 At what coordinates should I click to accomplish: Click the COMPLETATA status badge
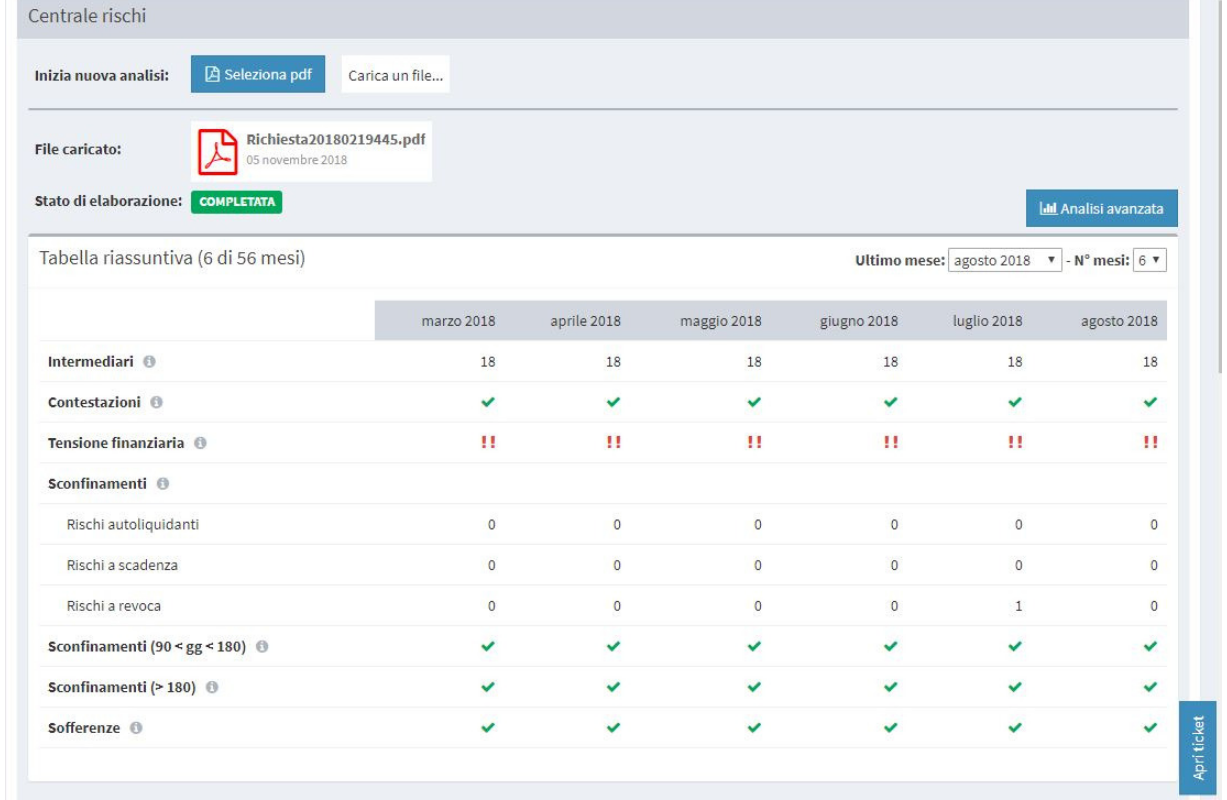[238, 201]
